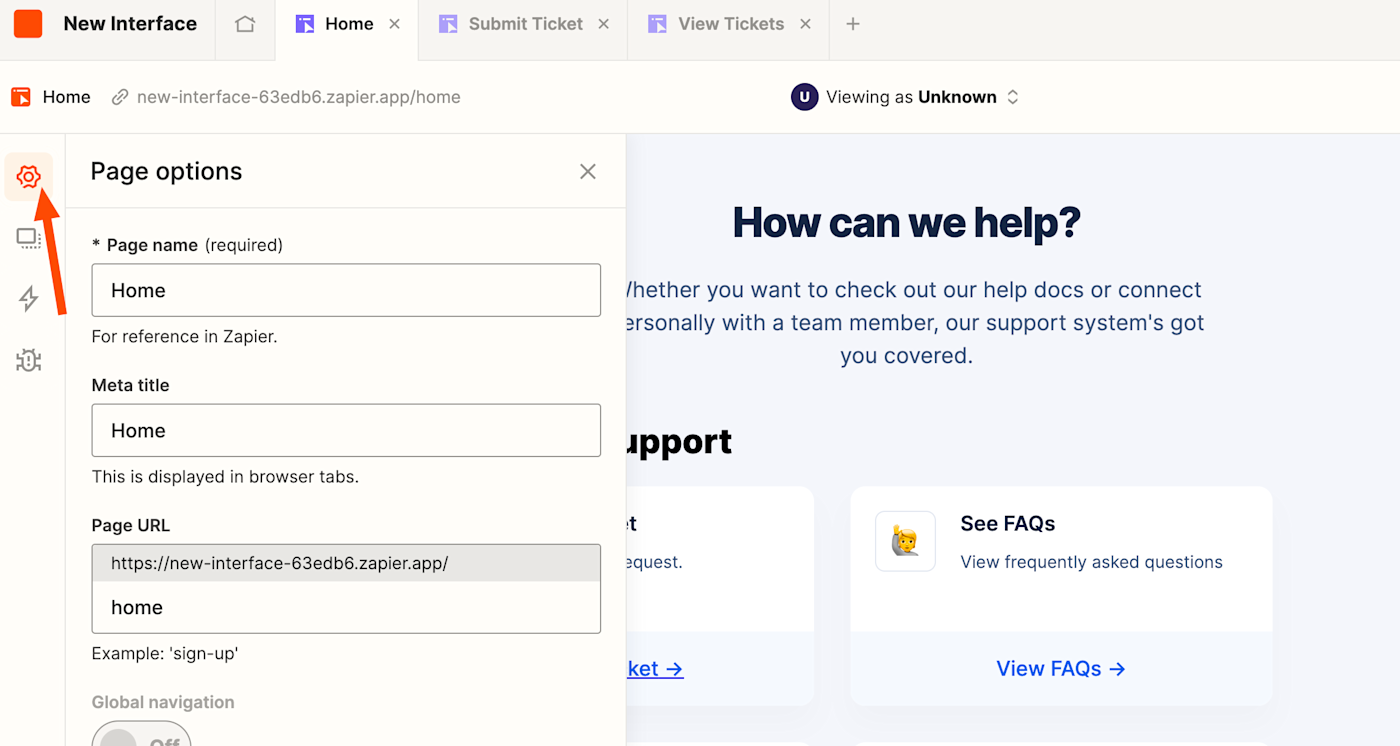Click the link icon beside the URL

point(120,97)
